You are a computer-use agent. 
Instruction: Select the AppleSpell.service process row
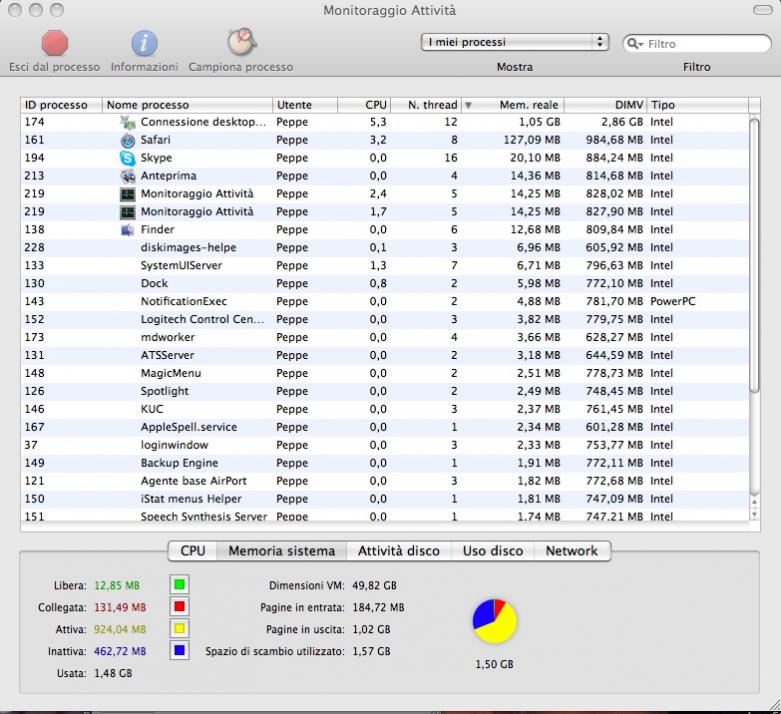pos(385,427)
